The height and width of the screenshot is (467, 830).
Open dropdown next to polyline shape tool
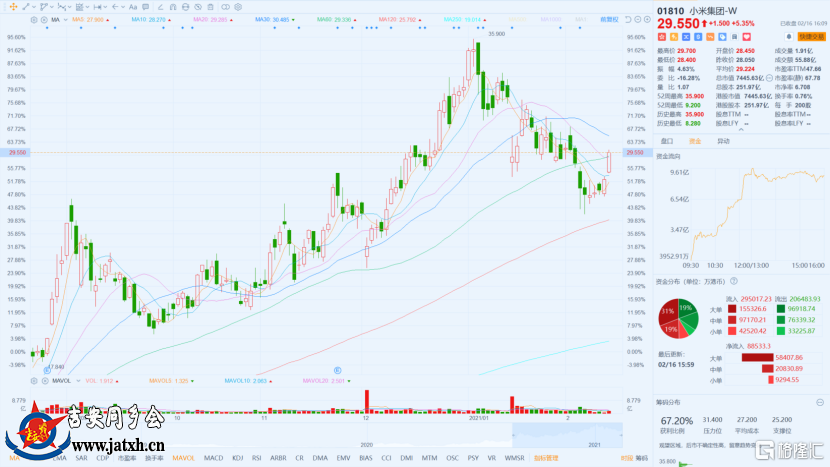coord(52,7)
